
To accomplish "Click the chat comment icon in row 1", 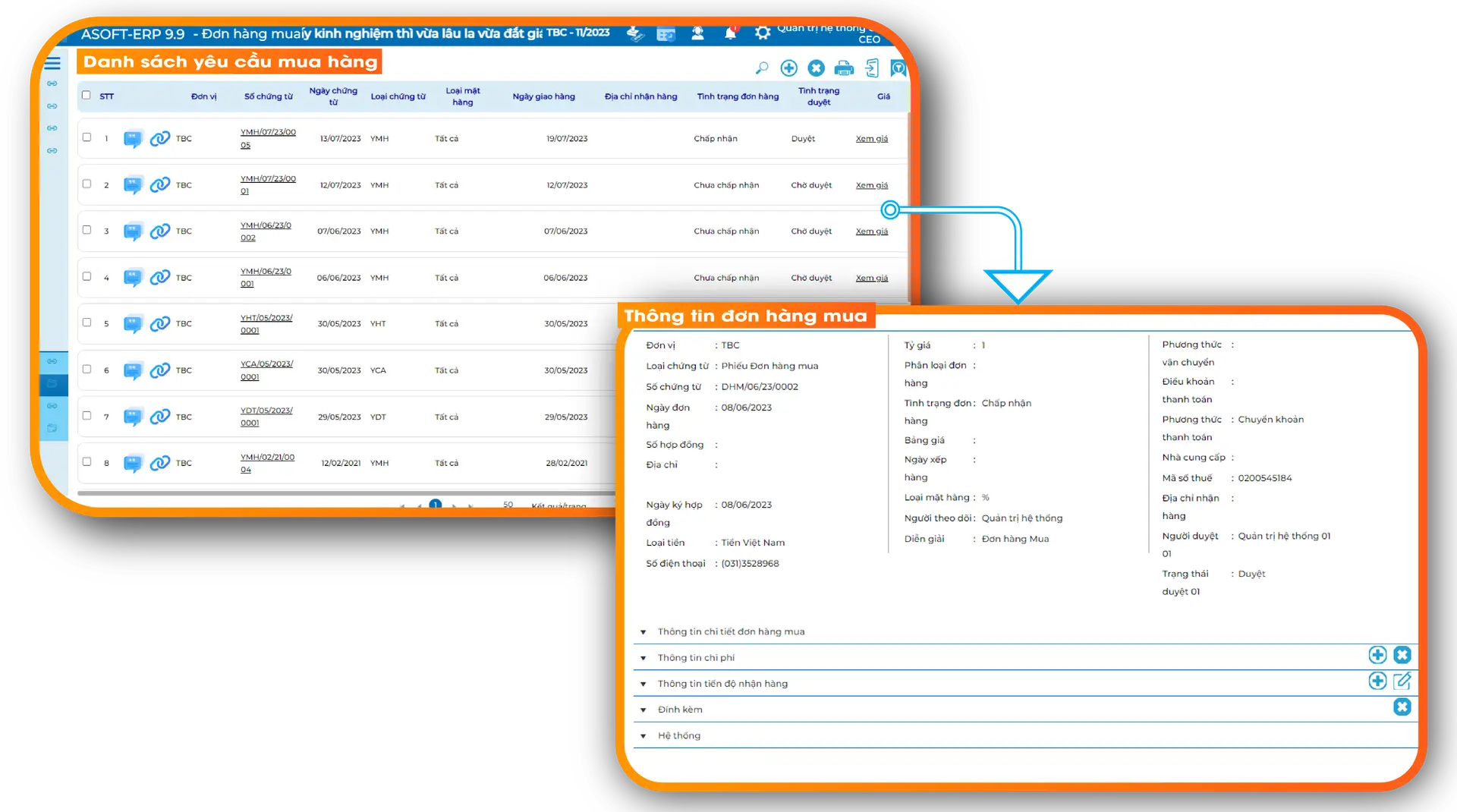I will [x=133, y=139].
